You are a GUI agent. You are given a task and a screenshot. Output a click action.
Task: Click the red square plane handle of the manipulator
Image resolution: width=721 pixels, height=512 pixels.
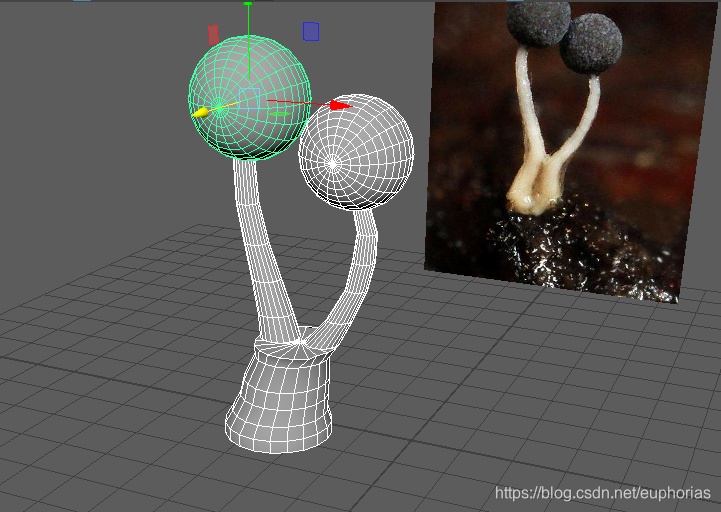coord(213,35)
